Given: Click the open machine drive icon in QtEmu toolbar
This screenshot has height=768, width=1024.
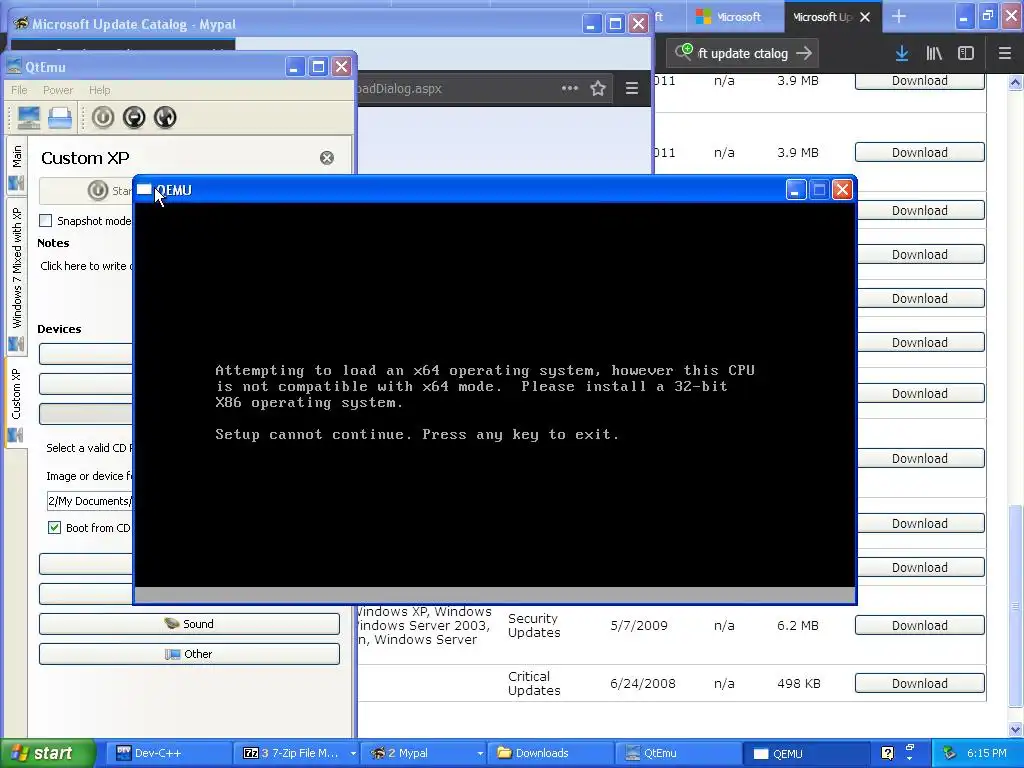Looking at the screenshot, I should (x=60, y=118).
